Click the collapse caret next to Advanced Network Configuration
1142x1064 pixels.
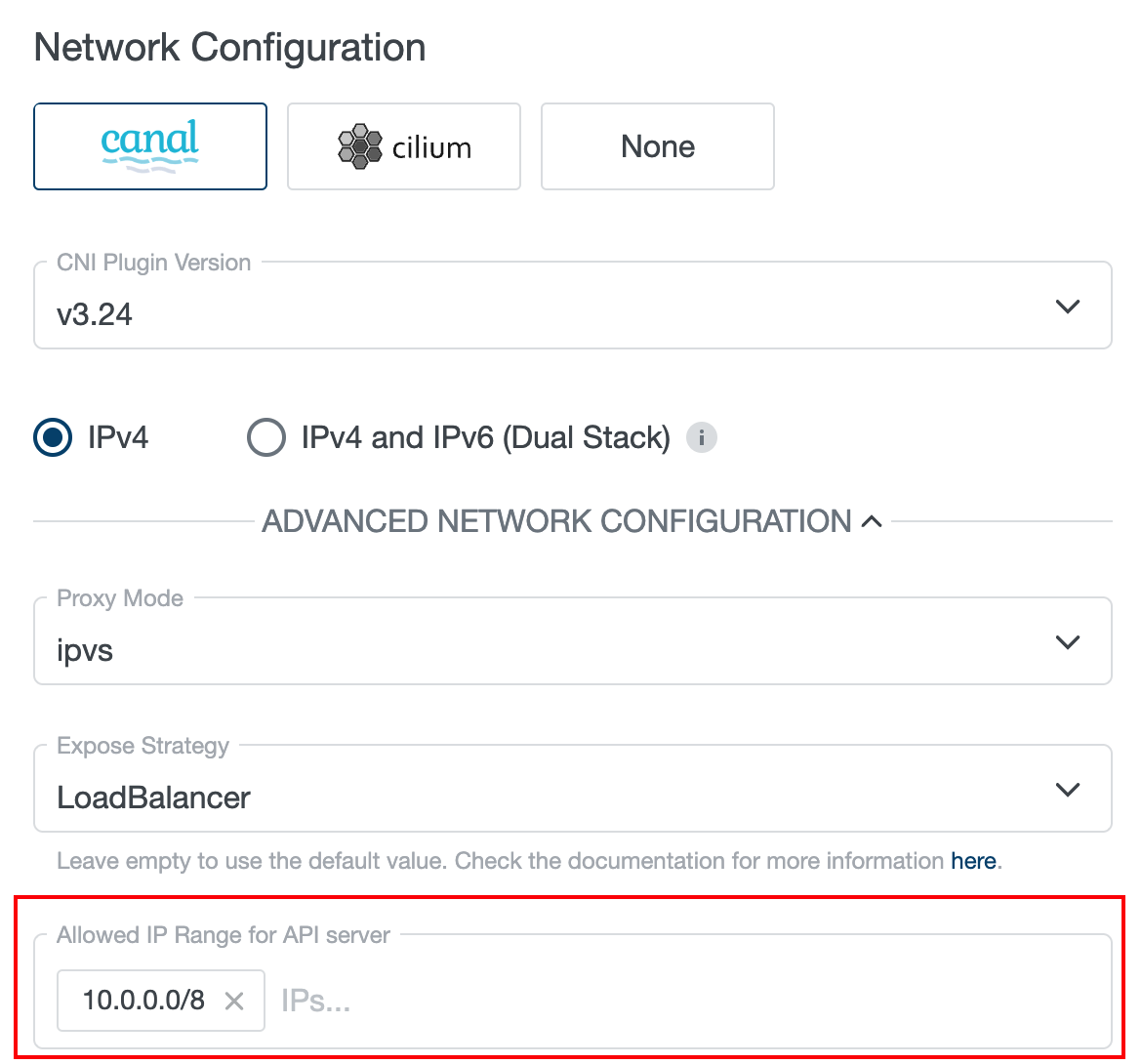(872, 520)
